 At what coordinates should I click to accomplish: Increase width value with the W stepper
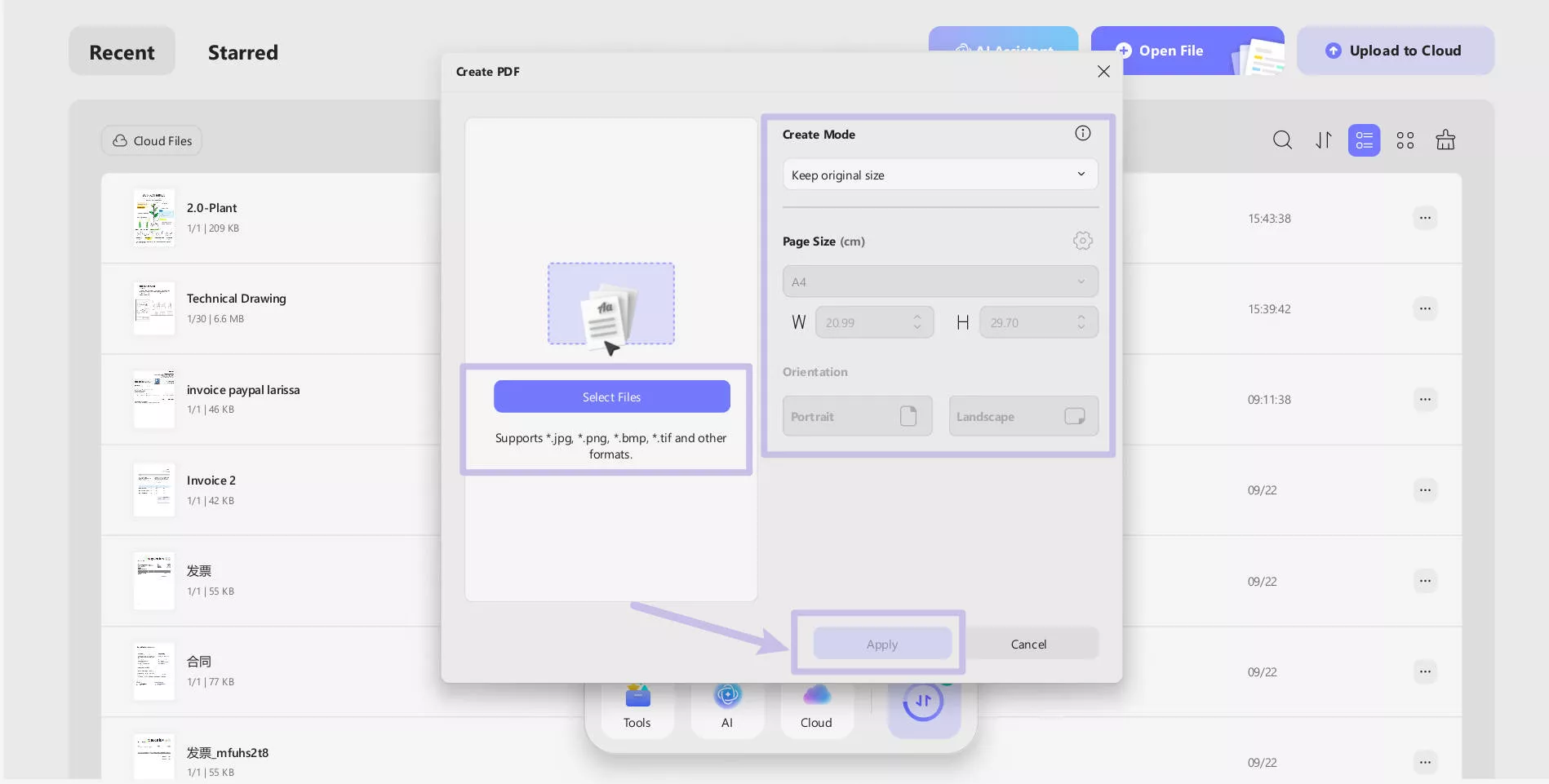coord(917,317)
